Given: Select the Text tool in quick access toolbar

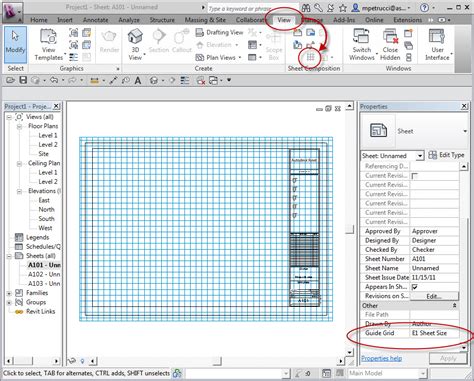Looking at the screenshot, I should coord(138,80).
